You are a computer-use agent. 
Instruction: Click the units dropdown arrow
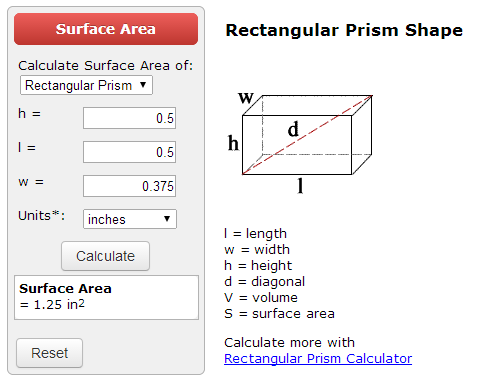point(167,219)
